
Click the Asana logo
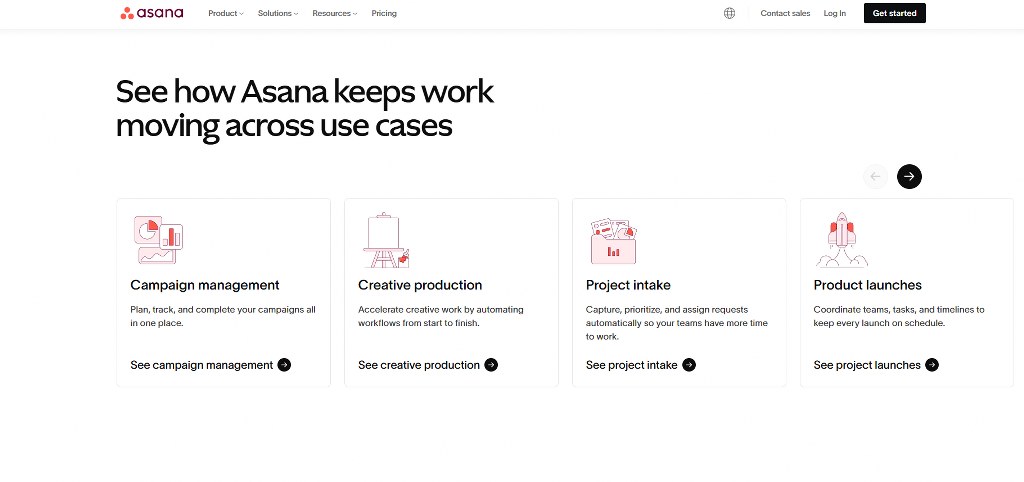(152, 13)
